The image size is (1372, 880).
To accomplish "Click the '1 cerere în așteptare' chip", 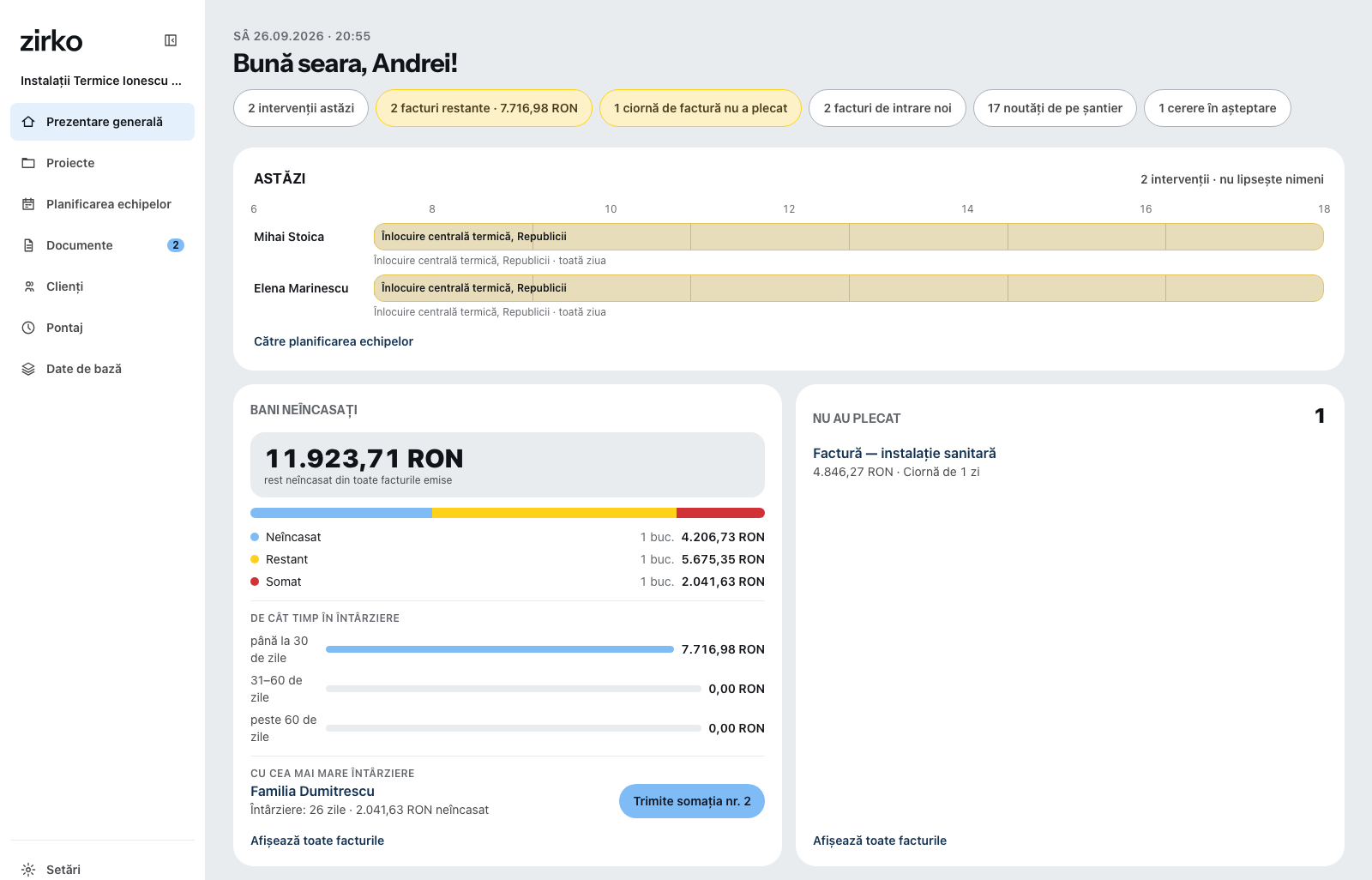I will [x=1218, y=108].
